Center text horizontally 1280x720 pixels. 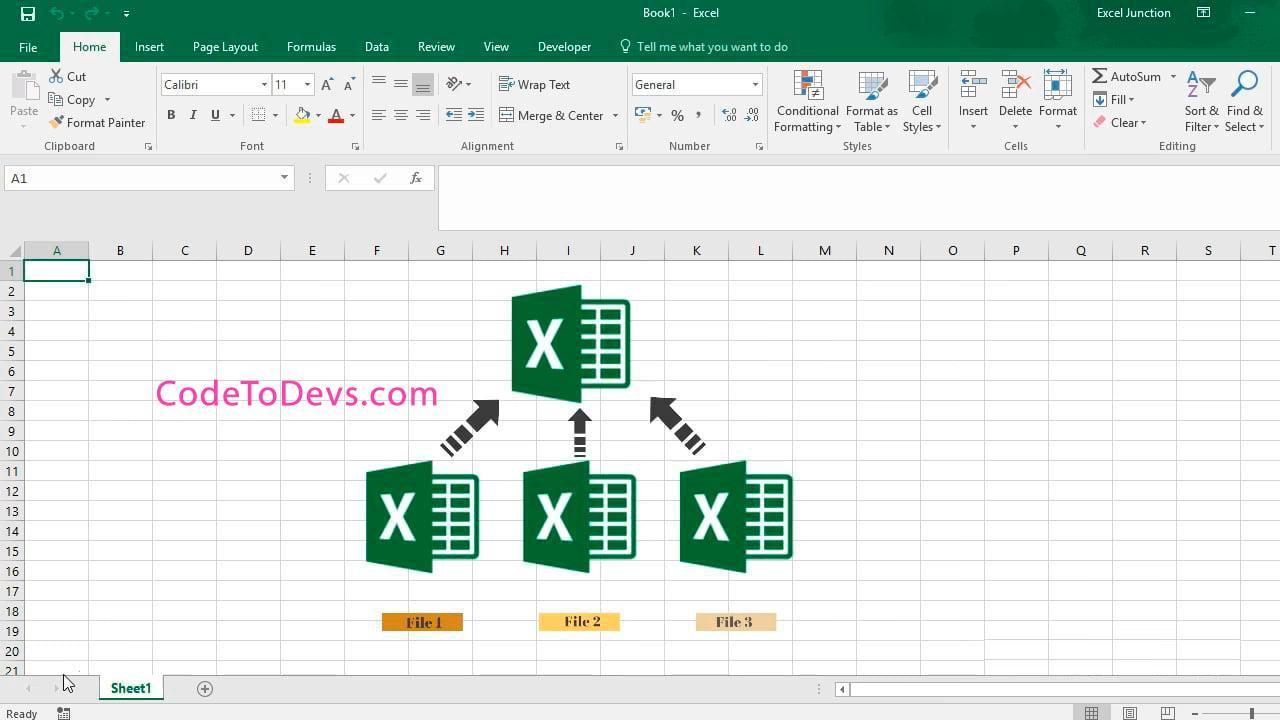coord(400,115)
